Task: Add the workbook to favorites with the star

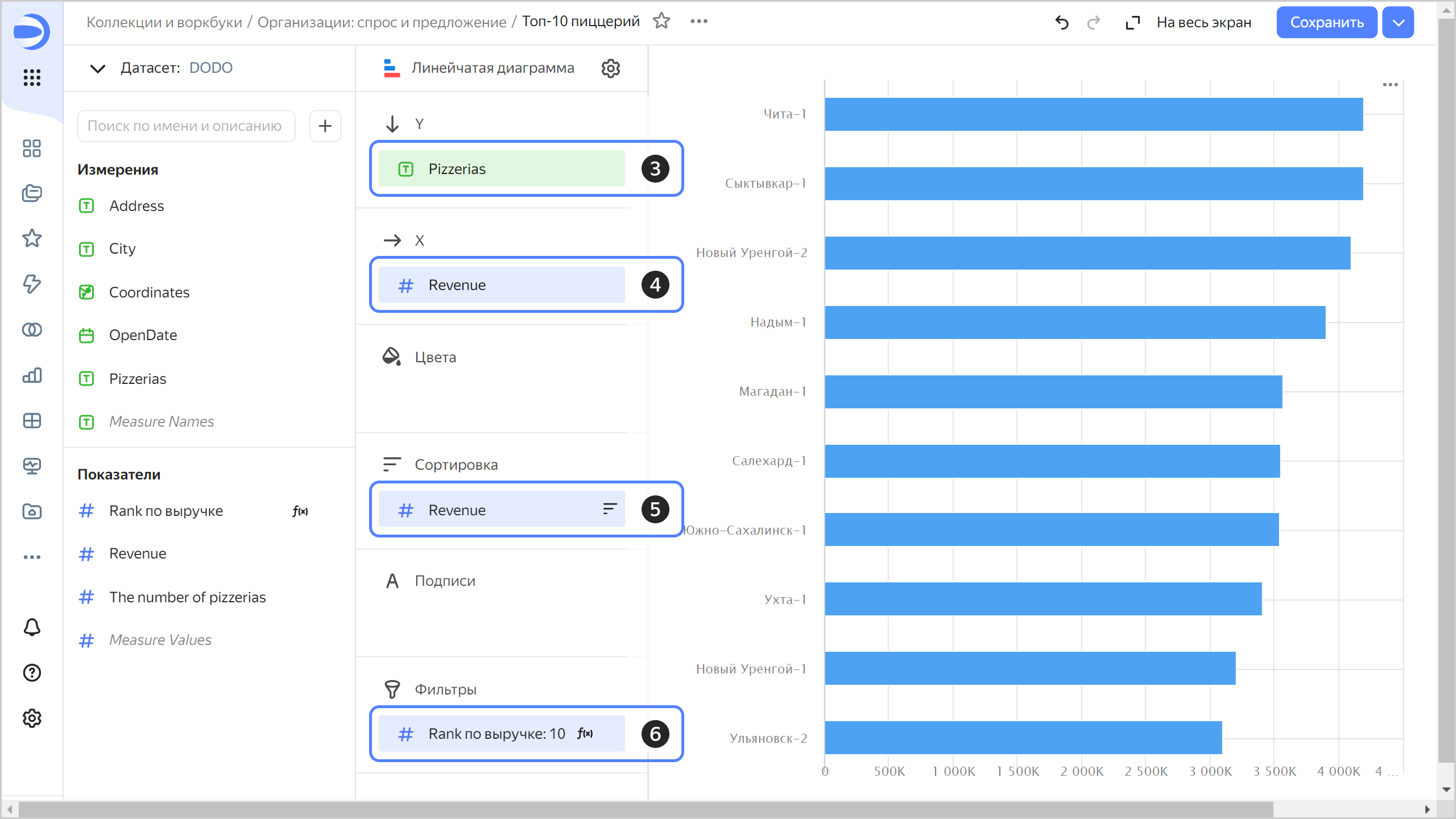Action: point(661,21)
